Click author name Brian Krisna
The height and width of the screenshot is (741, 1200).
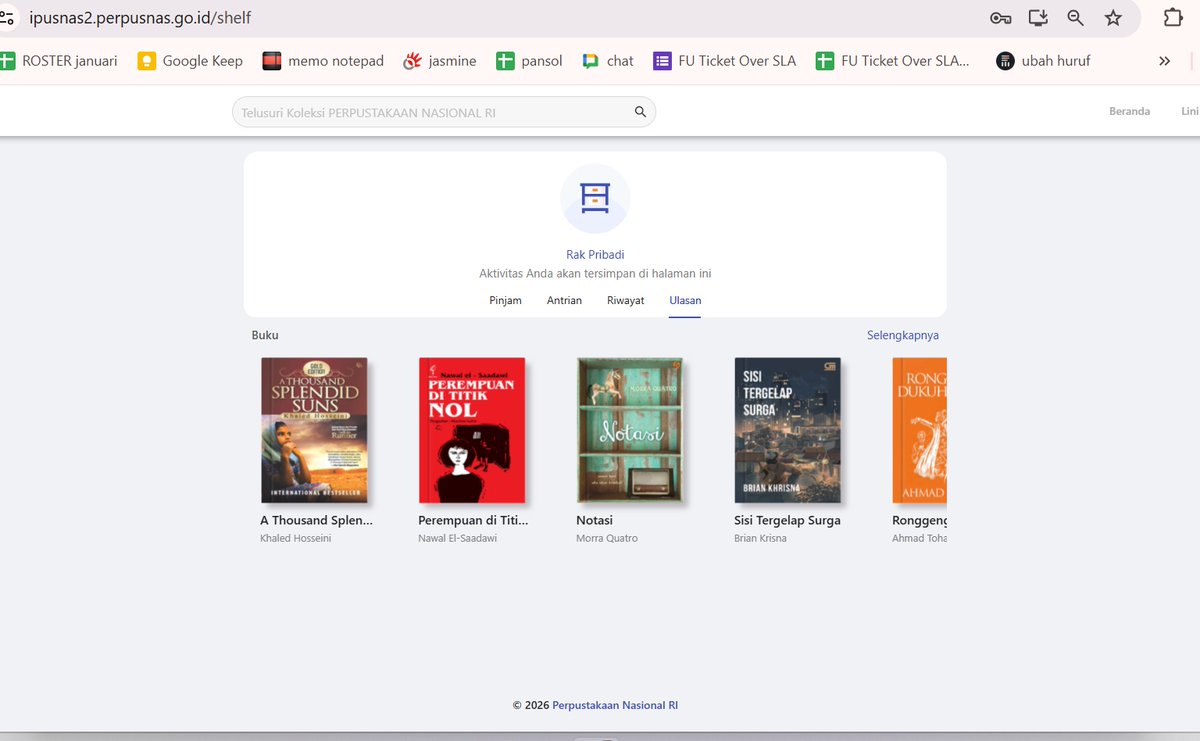[x=760, y=538]
